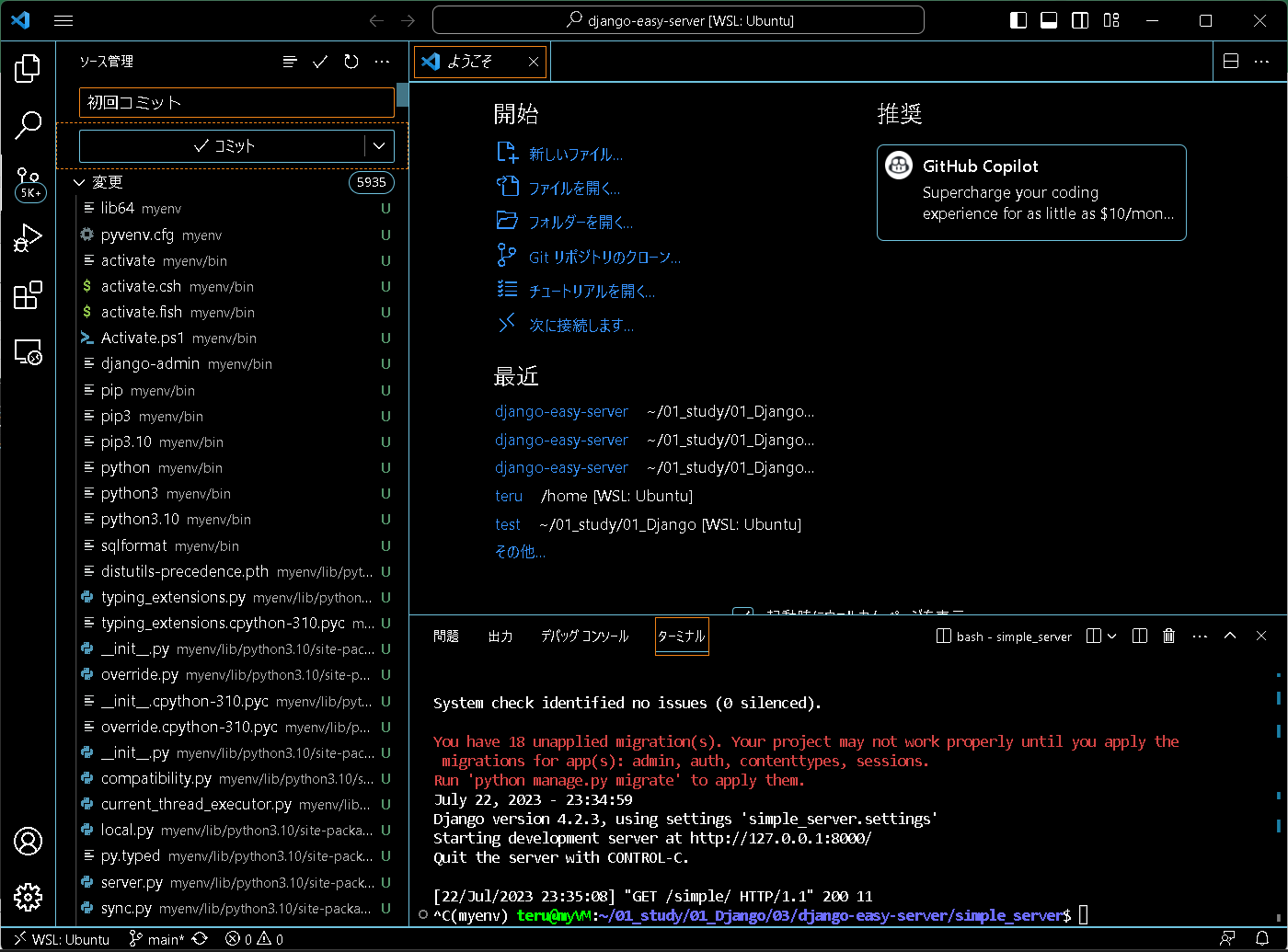The width and height of the screenshot is (1288, 952).
Task: Open terminal panel more actions
Action: pos(1200,636)
